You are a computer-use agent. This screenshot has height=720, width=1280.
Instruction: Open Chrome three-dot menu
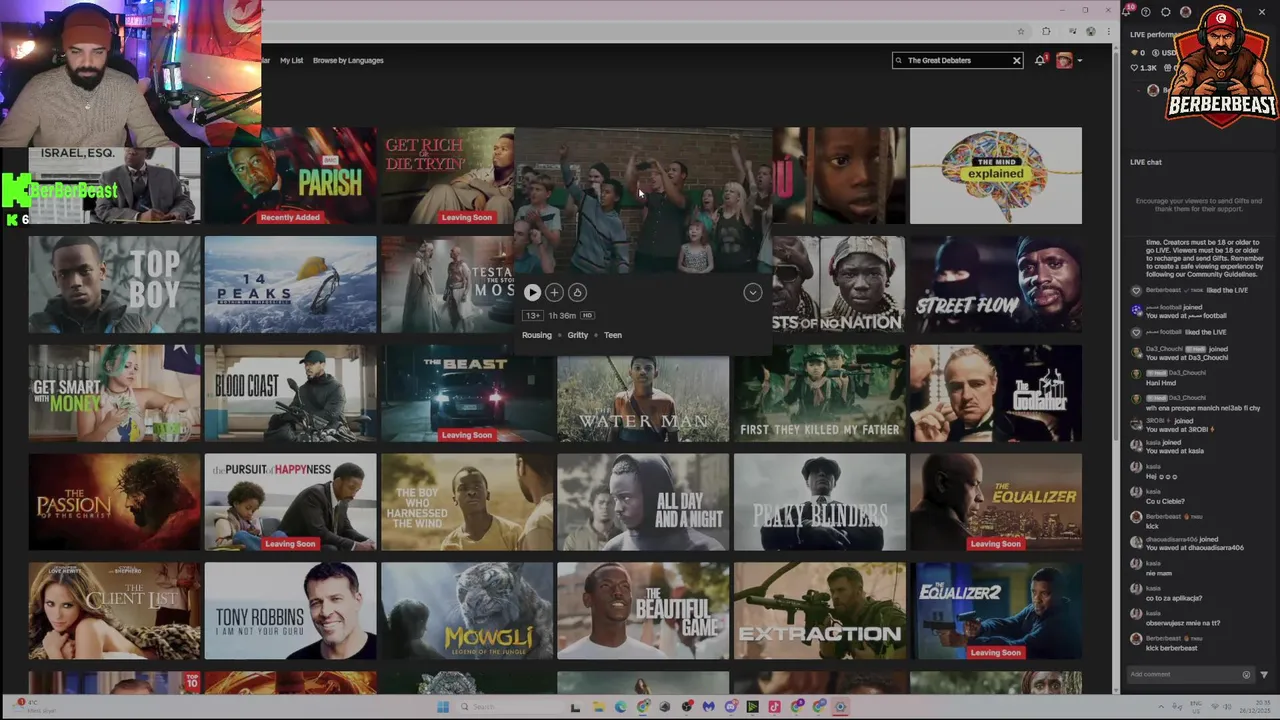[1109, 31]
